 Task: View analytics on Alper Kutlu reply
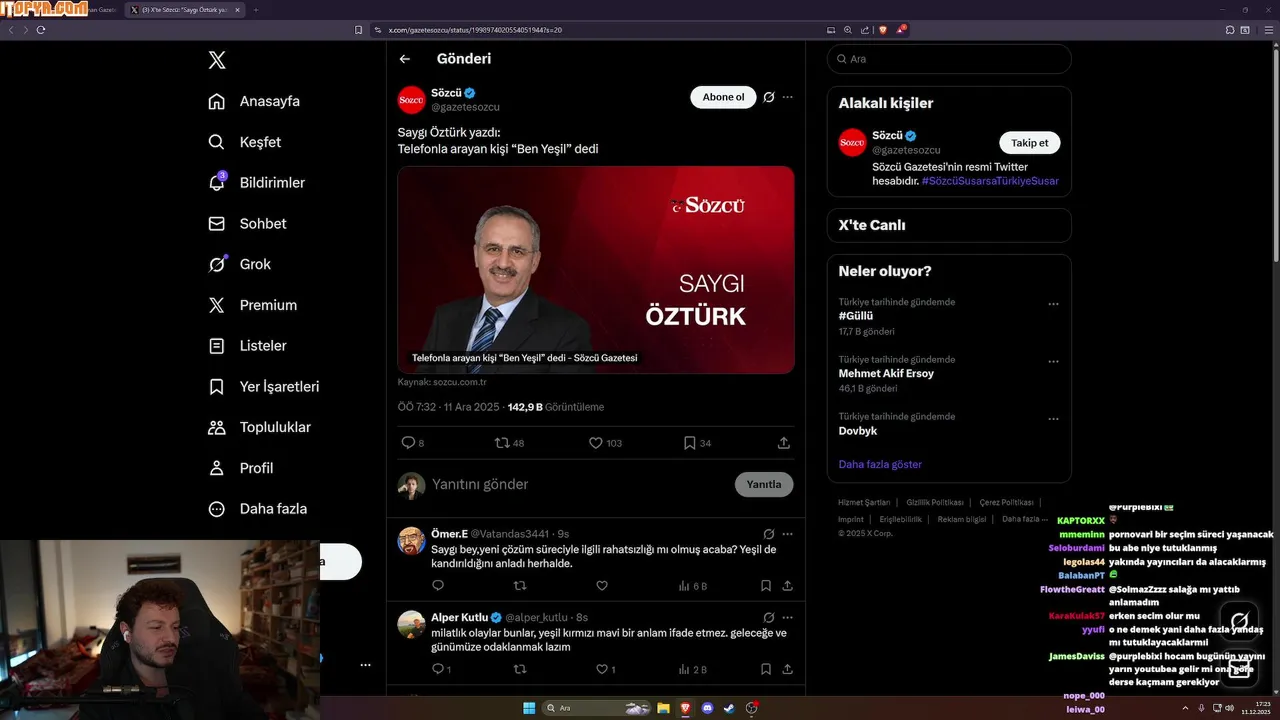[692, 669]
